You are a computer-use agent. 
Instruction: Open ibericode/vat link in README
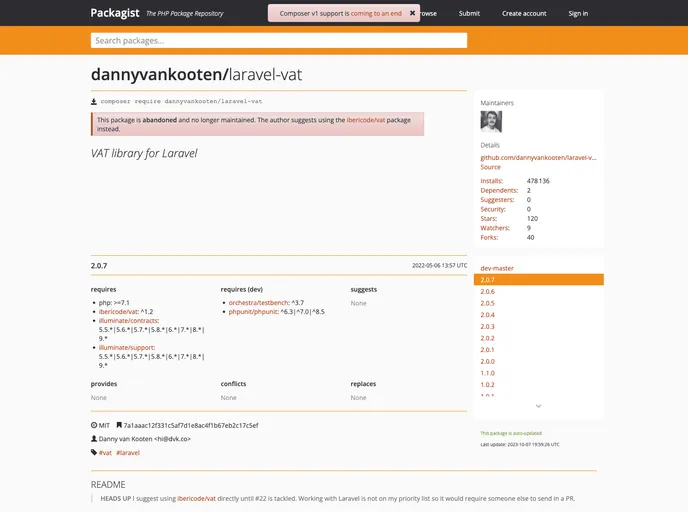pyautogui.click(x=197, y=498)
